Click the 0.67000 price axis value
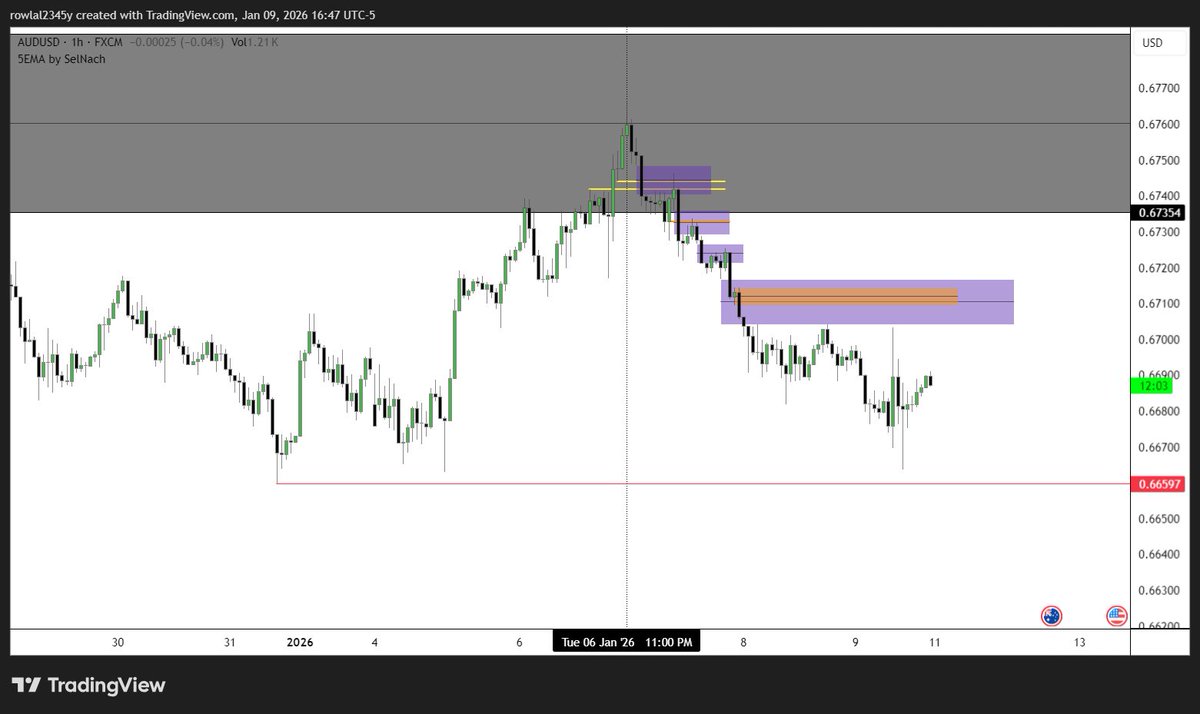The height and width of the screenshot is (714, 1200). pos(1157,340)
